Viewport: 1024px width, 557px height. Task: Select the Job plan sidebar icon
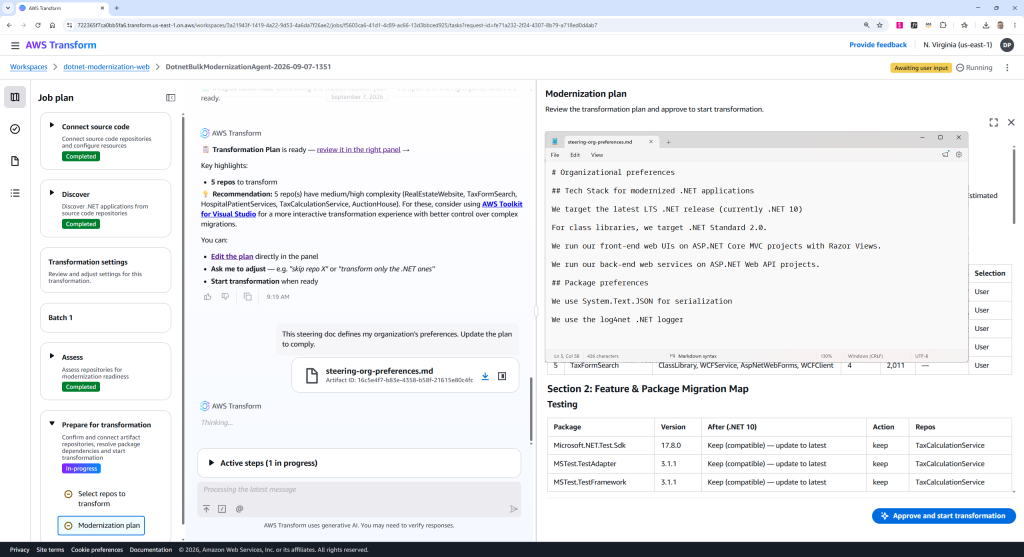click(15, 97)
